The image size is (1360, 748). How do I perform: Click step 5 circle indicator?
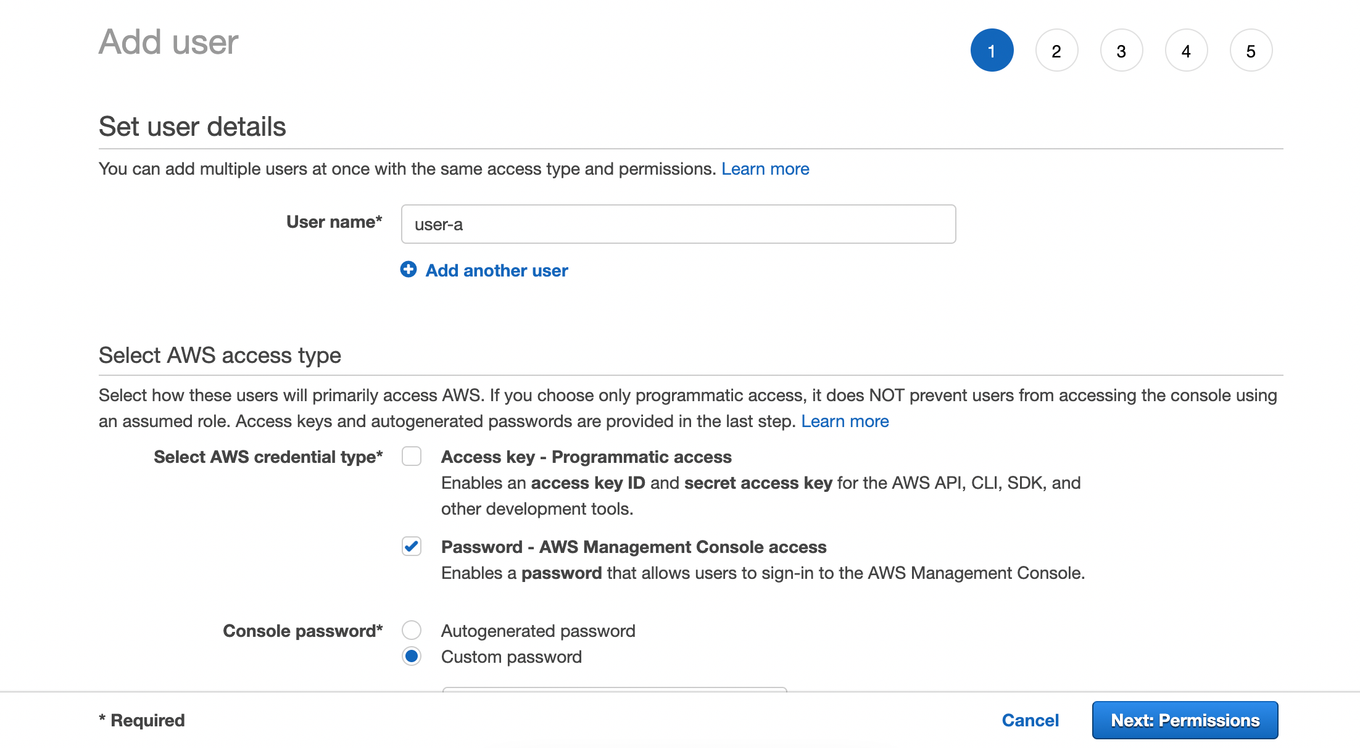click(1250, 51)
